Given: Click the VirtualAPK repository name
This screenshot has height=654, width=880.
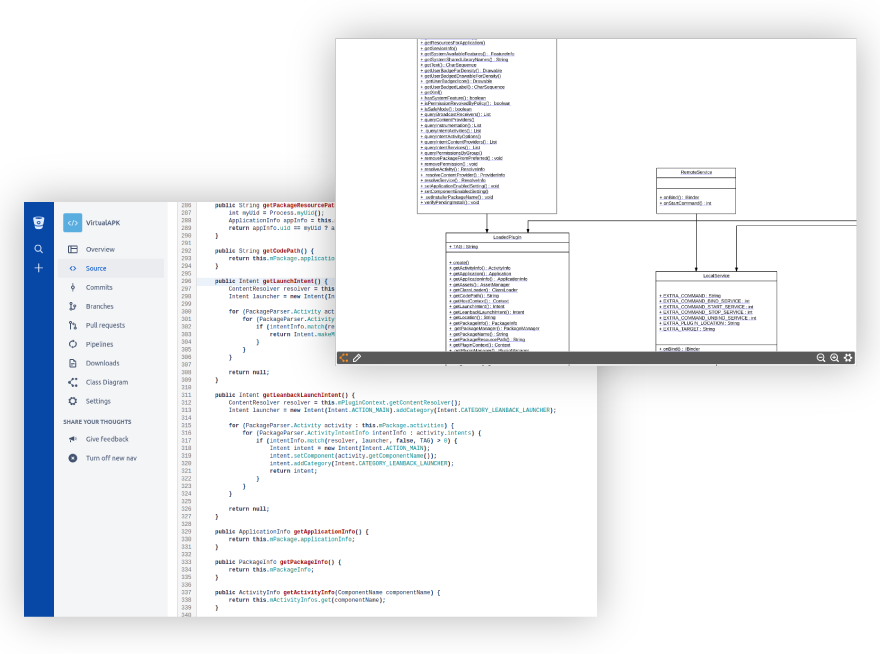Looking at the screenshot, I should coord(103,223).
